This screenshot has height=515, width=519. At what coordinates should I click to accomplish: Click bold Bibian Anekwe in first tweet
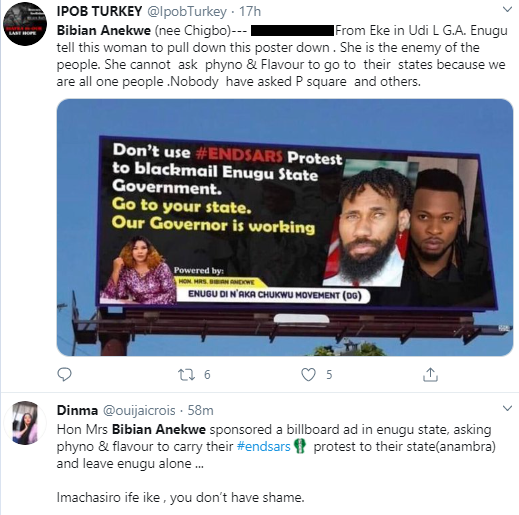click(x=104, y=30)
